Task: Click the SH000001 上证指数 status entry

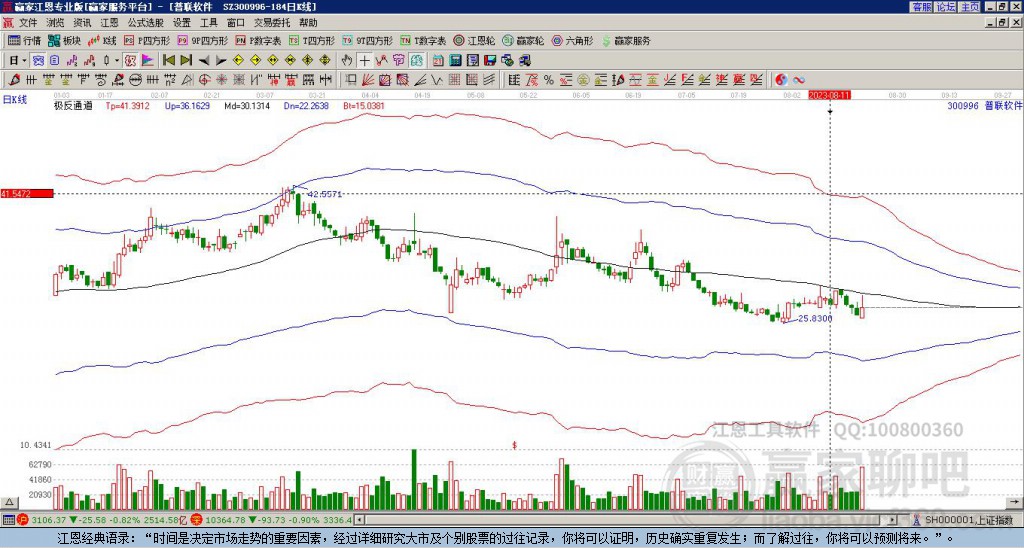Action: click(x=968, y=520)
